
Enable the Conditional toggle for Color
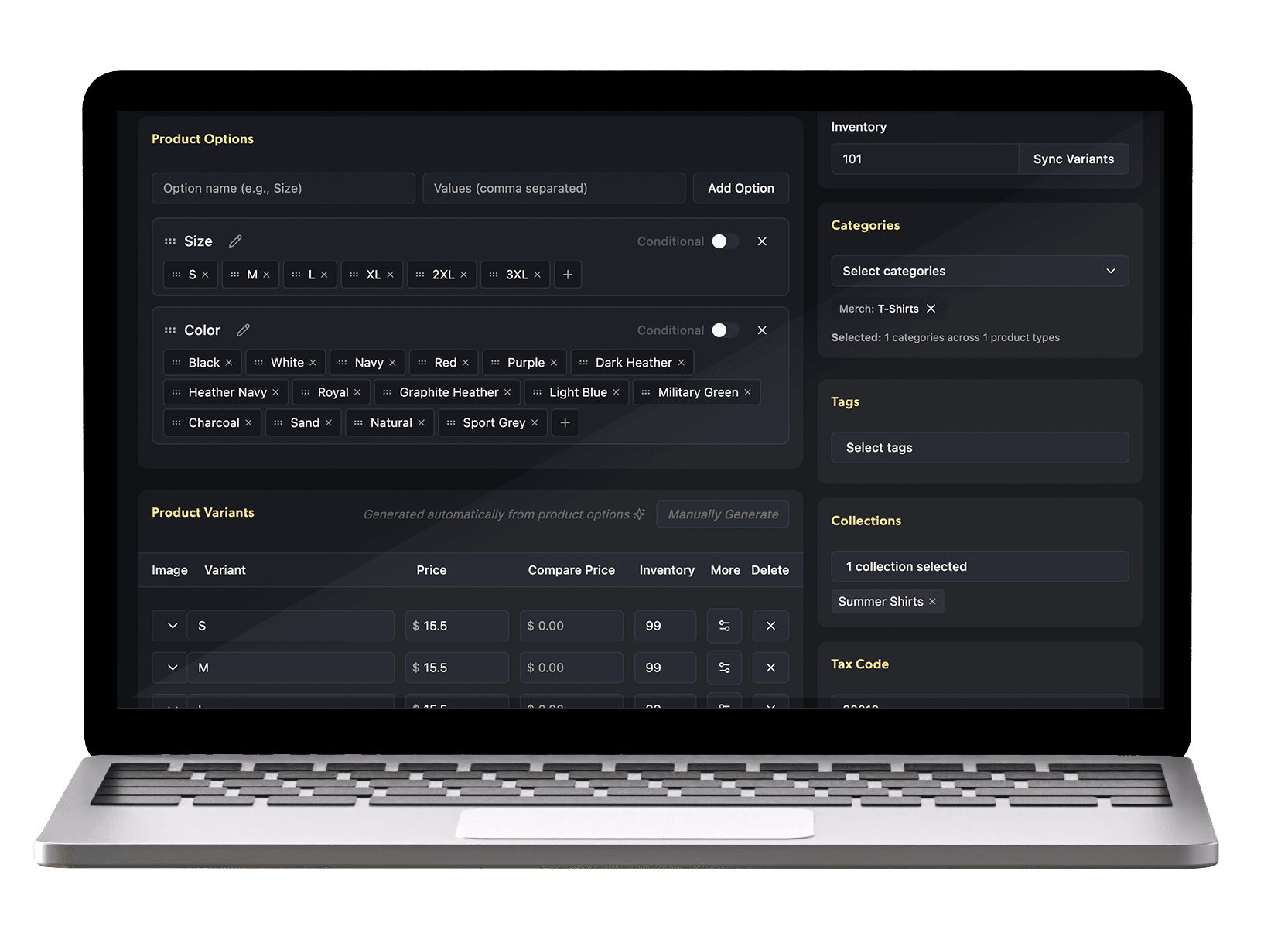(726, 330)
